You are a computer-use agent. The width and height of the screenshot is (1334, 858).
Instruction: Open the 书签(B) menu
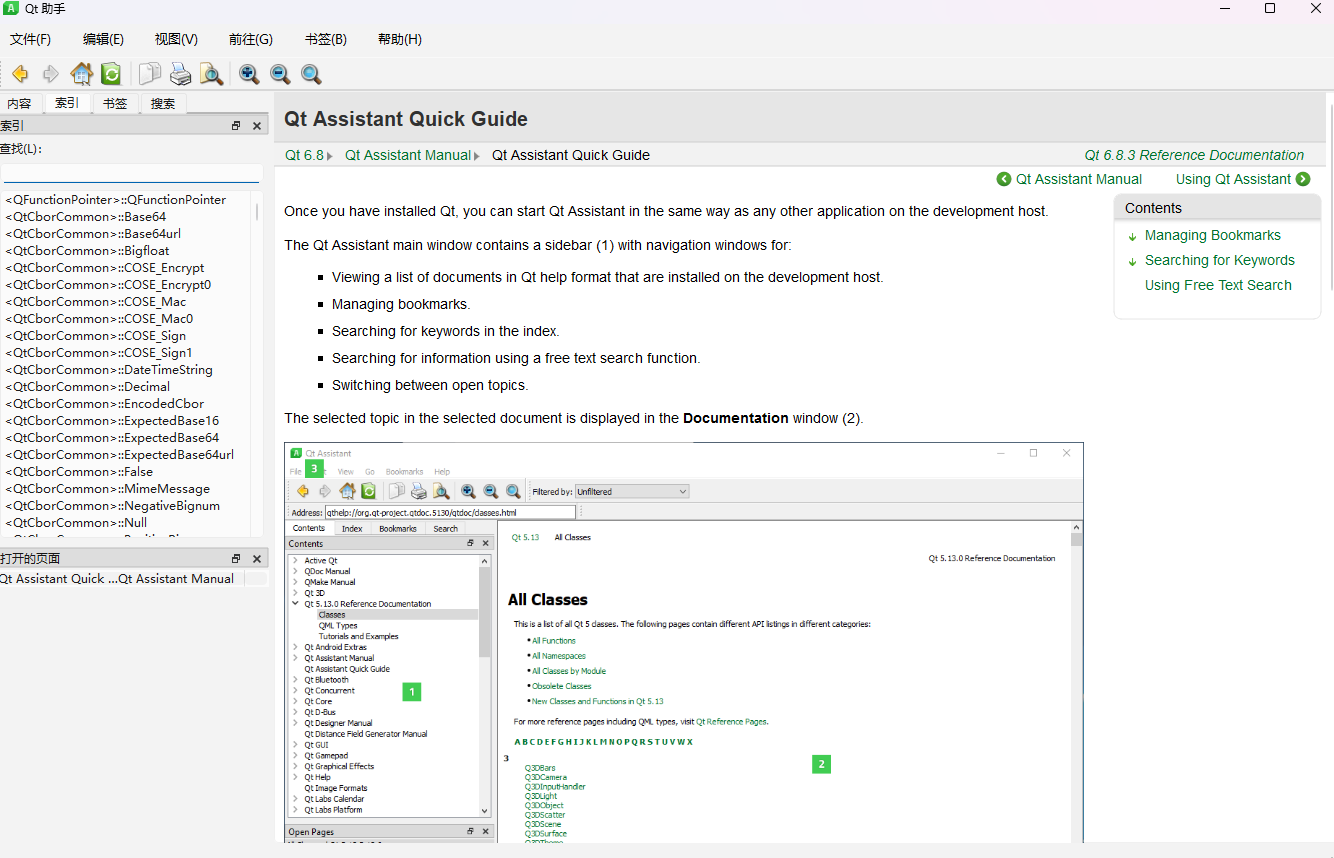coord(326,39)
